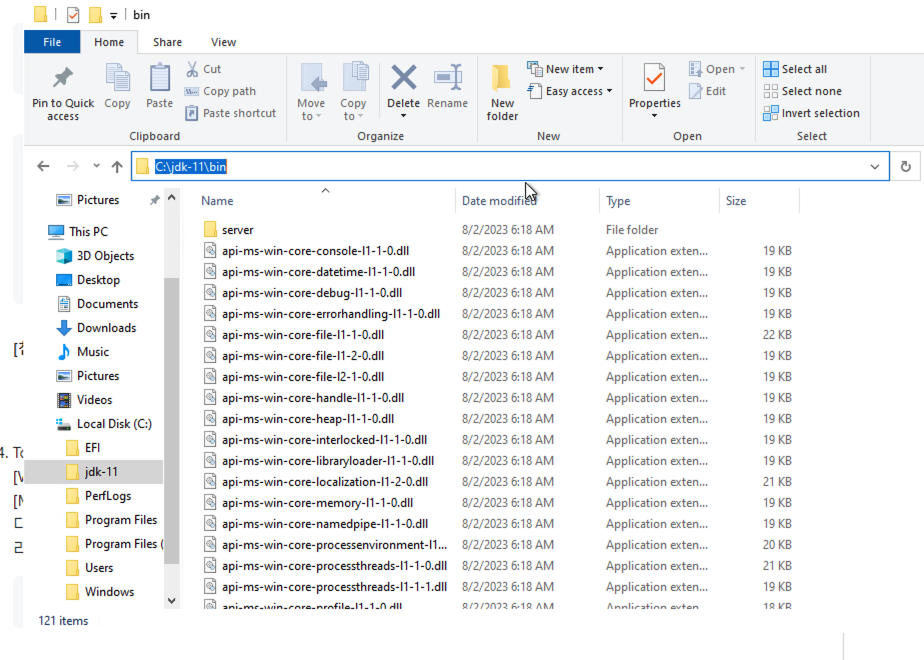924x660 pixels.
Task: Select Local Disk (C:) in navigation pane
Action: 104,424
